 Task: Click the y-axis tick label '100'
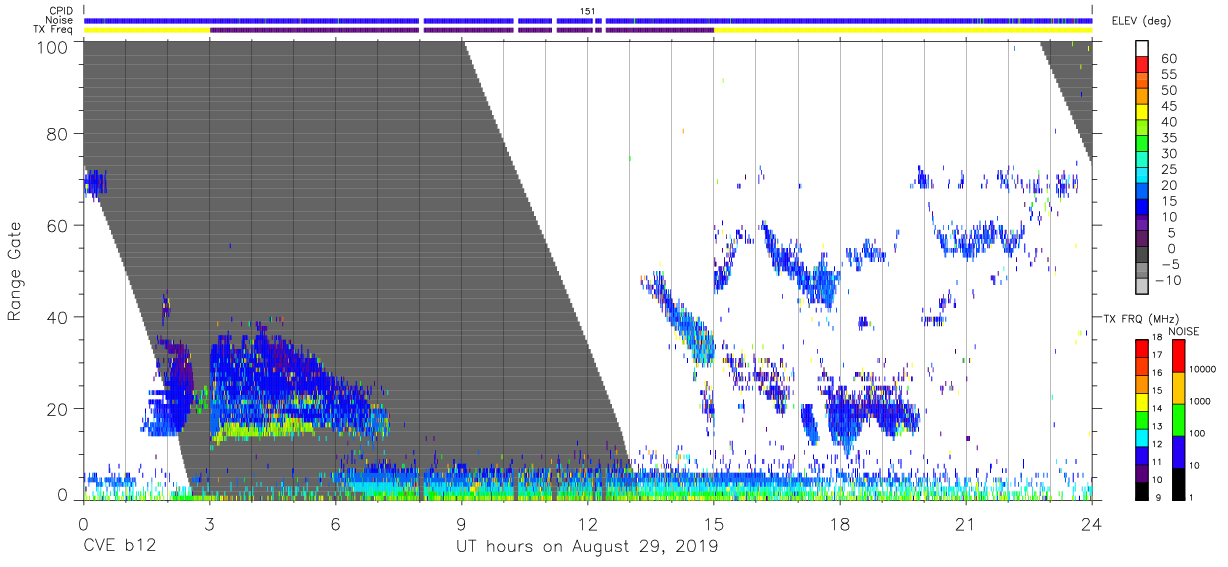(53, 47)
